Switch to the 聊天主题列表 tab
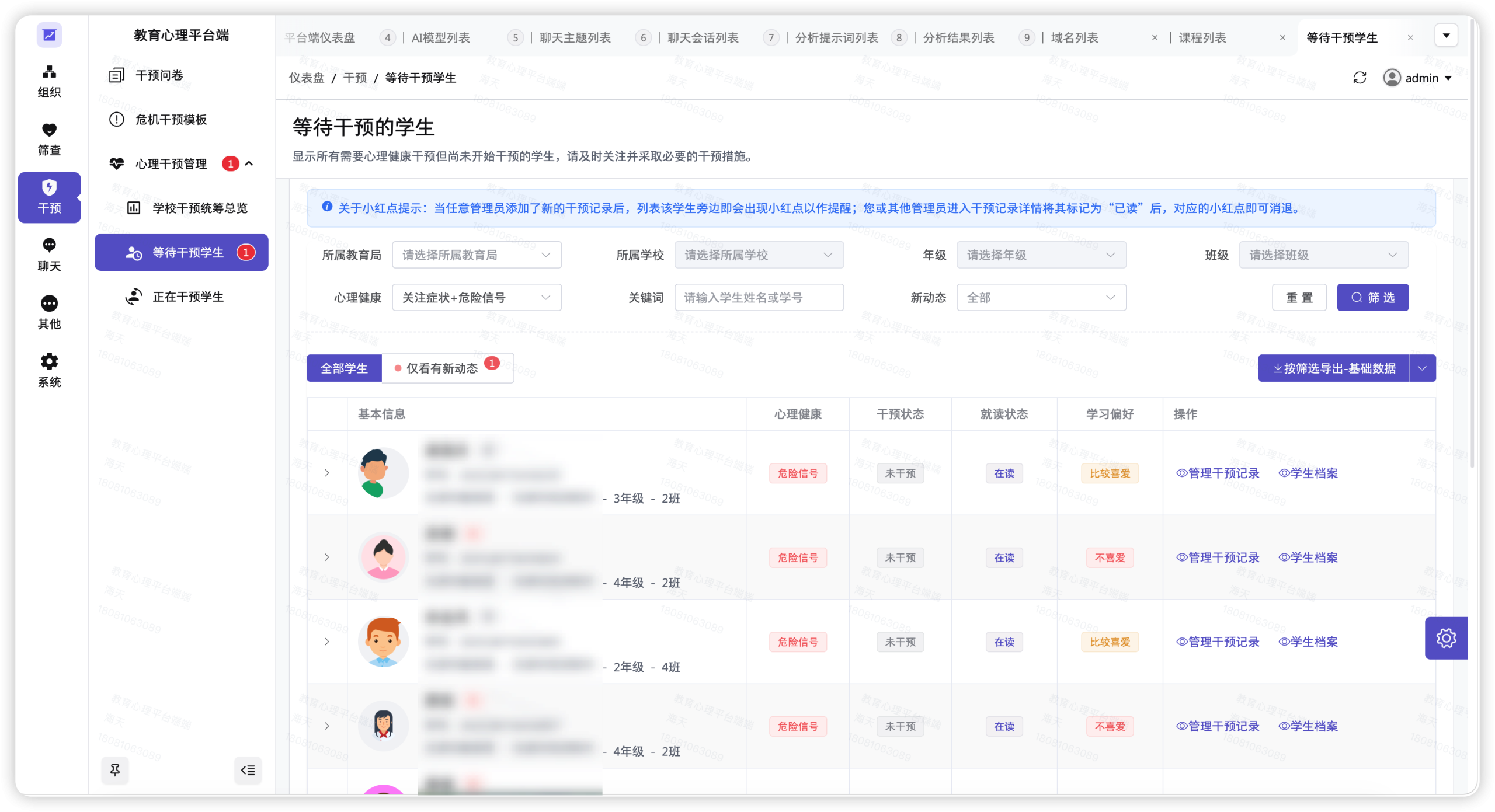This screenshot has height=812, width=1495. point(575,38)
